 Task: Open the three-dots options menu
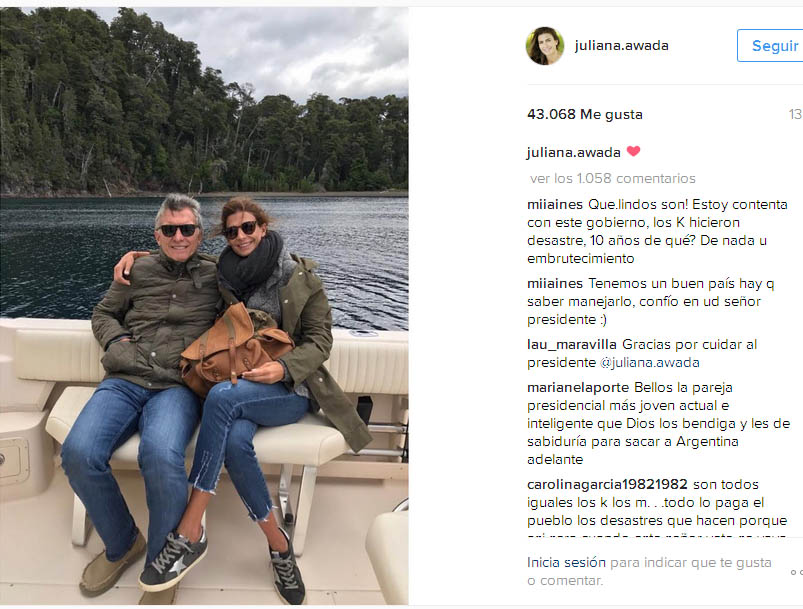[x=797, y=572]
